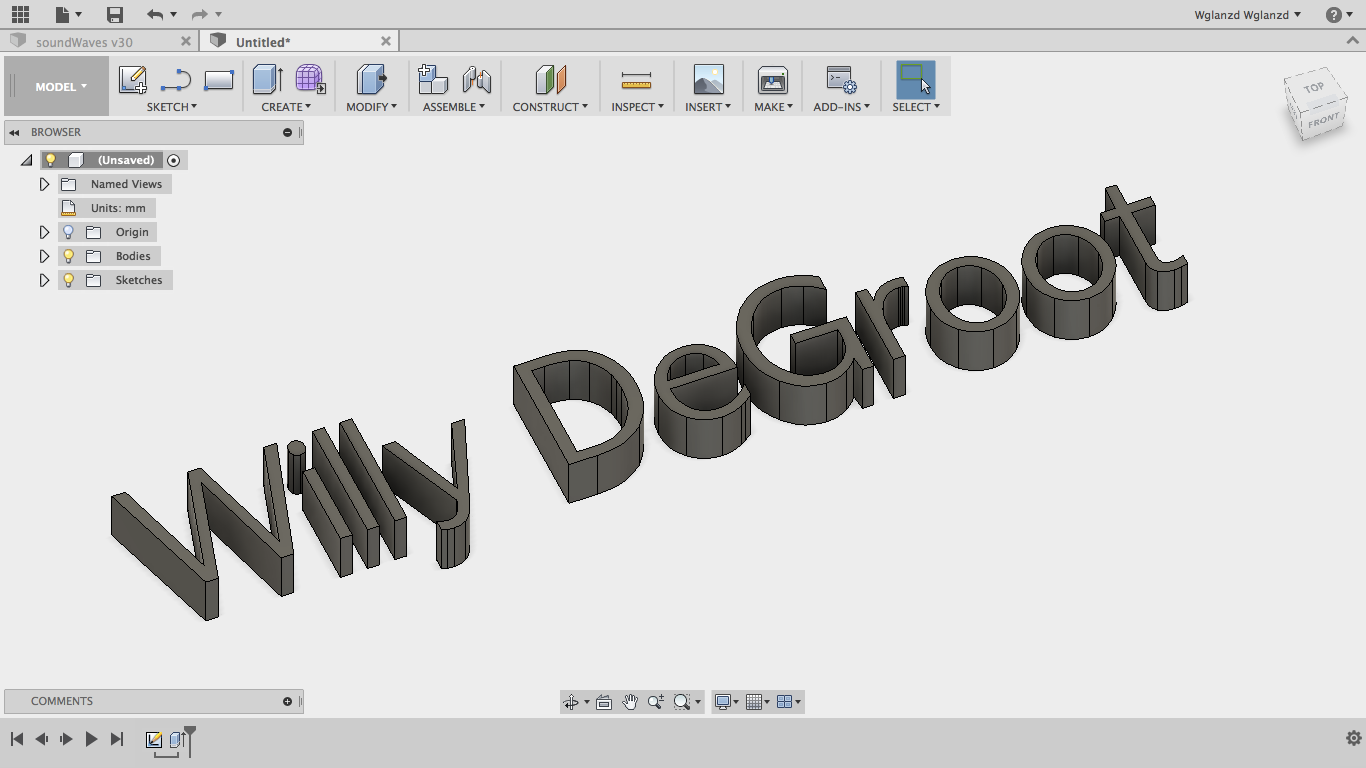Select the Extrude tool in Create
The image size is (1366, 768).
[x=267, y=80]
